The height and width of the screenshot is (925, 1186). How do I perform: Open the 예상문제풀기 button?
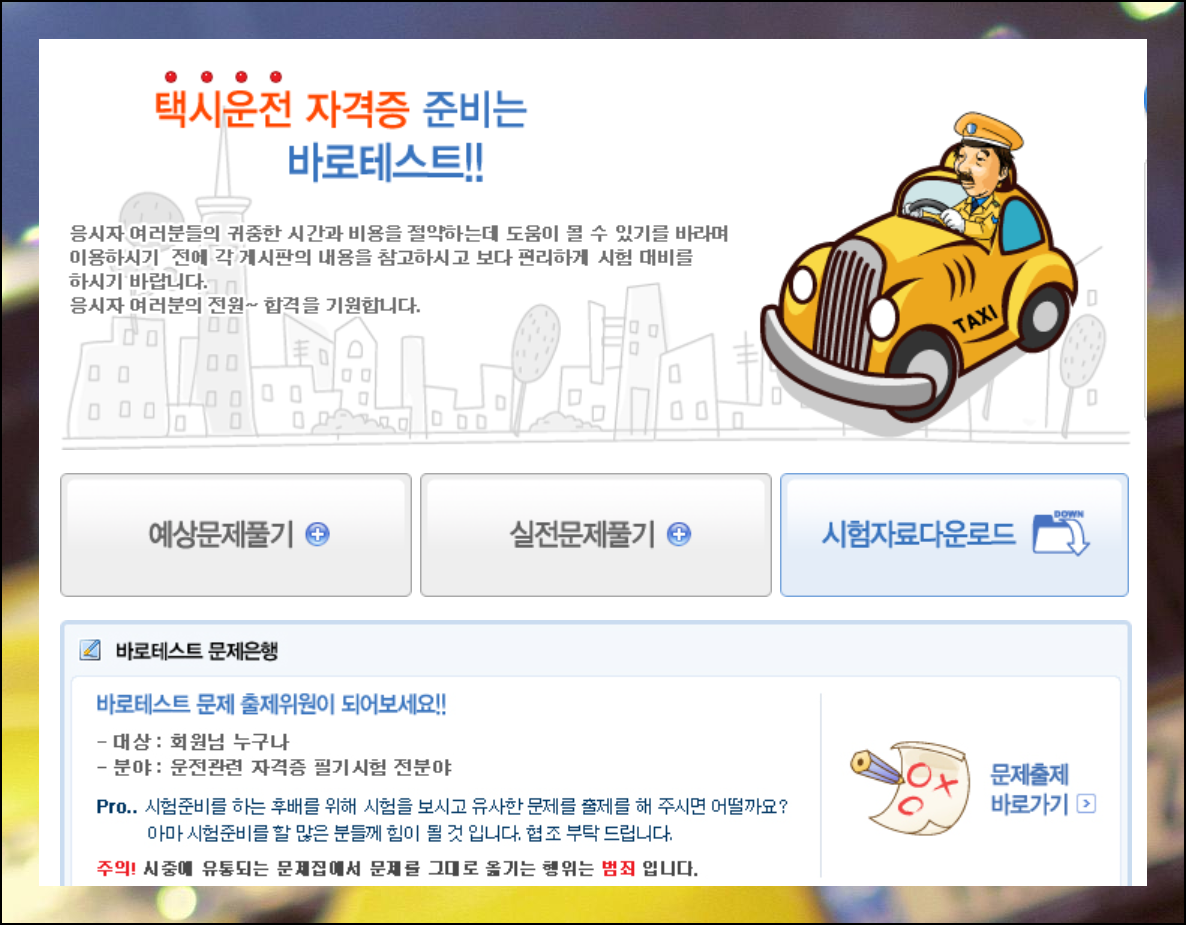pos(236,535)
